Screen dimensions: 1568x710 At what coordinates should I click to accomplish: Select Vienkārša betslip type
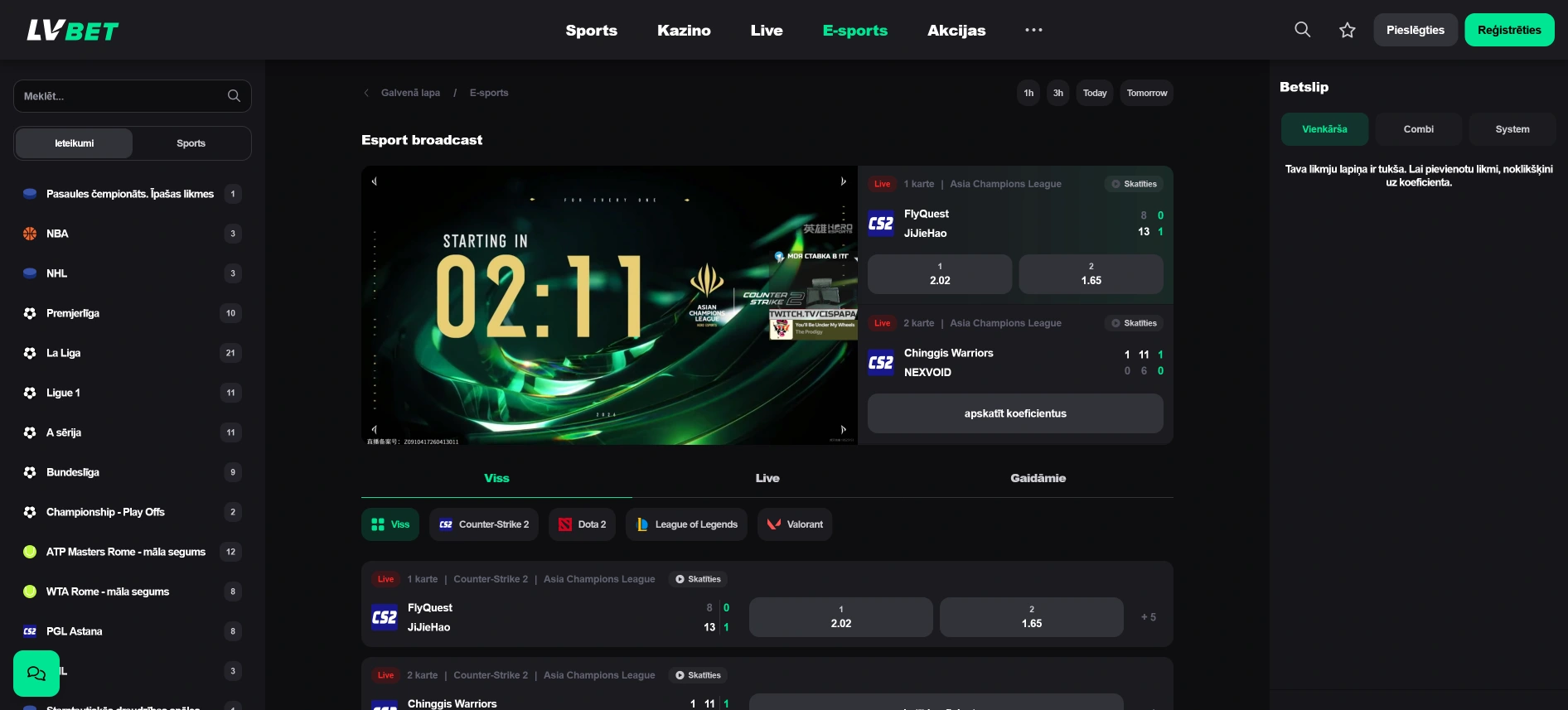(1324, 129)
